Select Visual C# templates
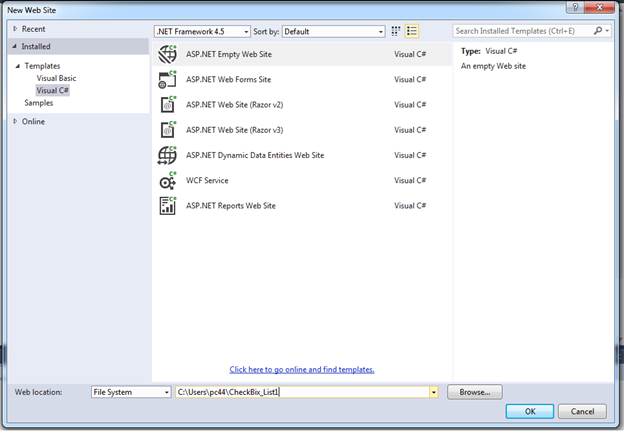 pos(53,90)
